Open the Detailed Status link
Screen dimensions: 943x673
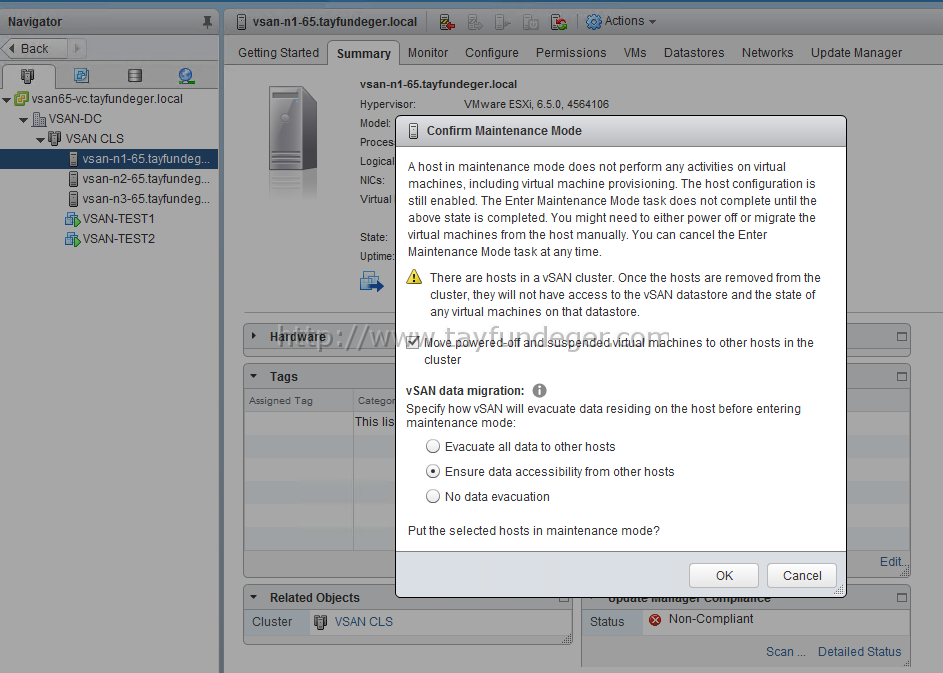click(x=859, y=651)
